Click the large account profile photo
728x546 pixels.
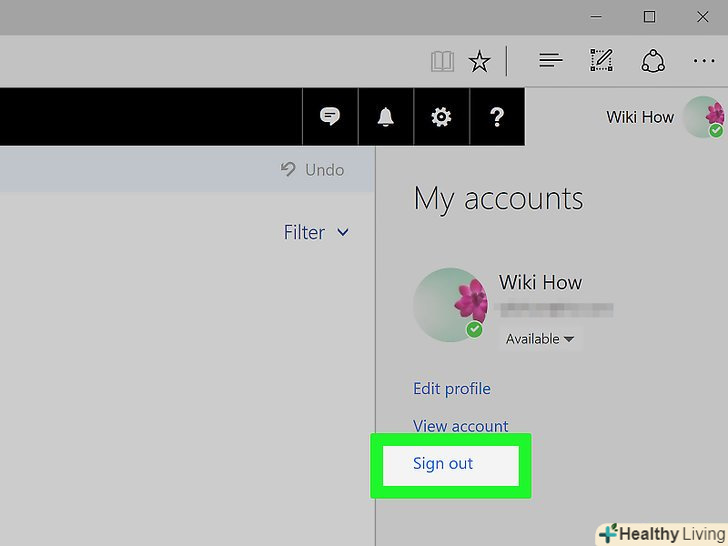(x=450, y=305)
